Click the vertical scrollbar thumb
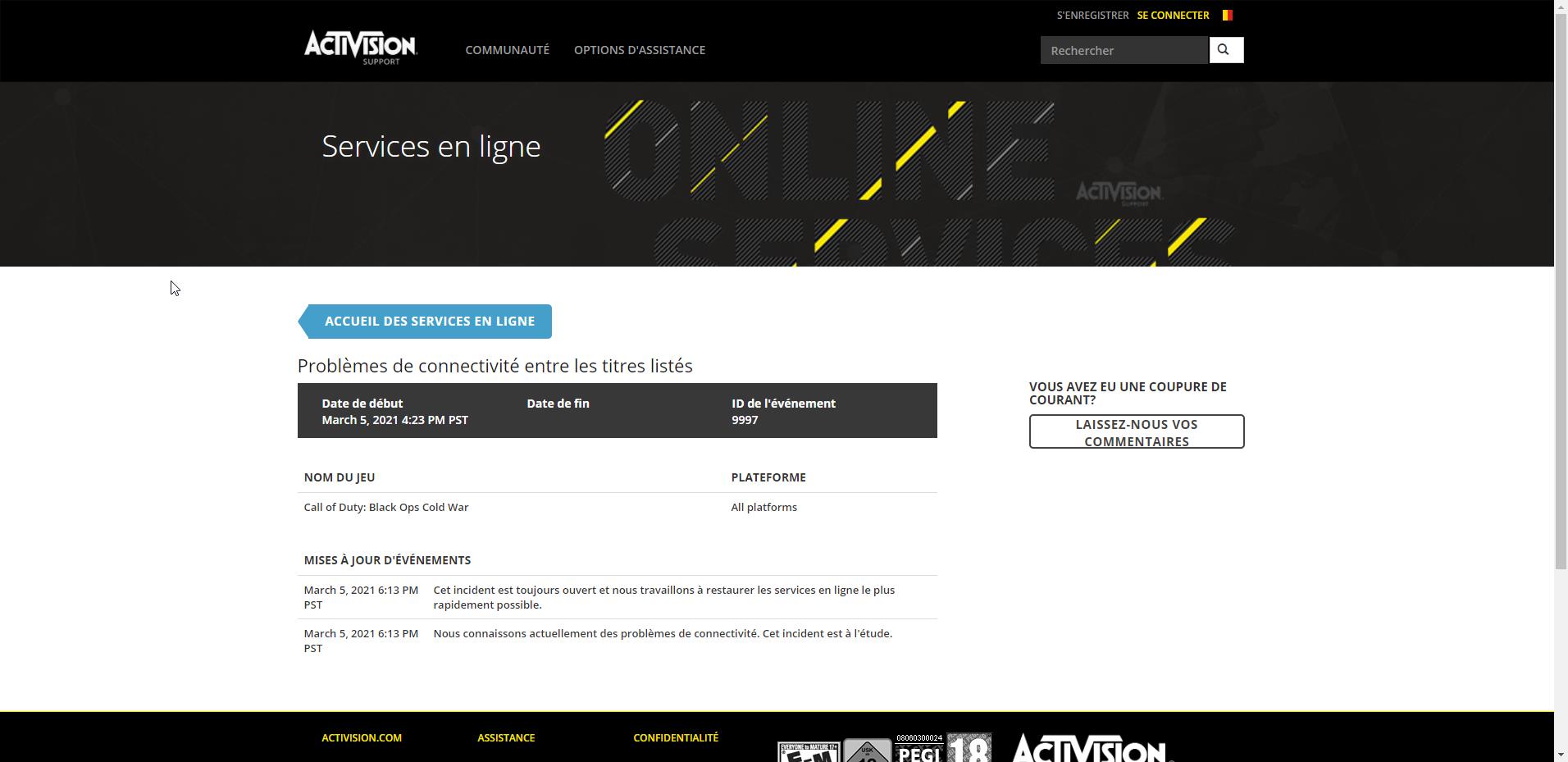Screen dimensions: 1568x762 [x=1561, y=287]
